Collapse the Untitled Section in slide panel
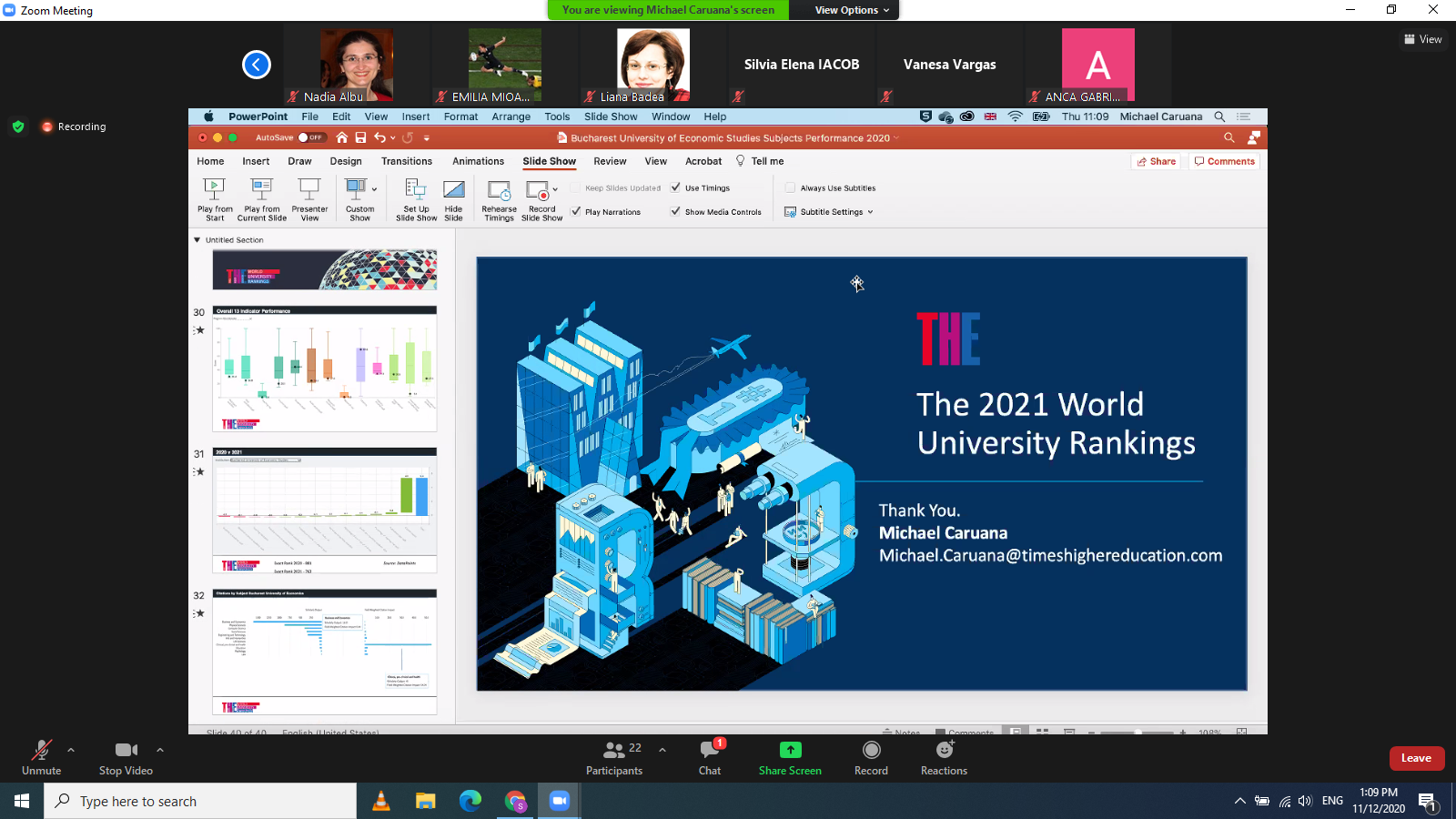 [197, 240]
